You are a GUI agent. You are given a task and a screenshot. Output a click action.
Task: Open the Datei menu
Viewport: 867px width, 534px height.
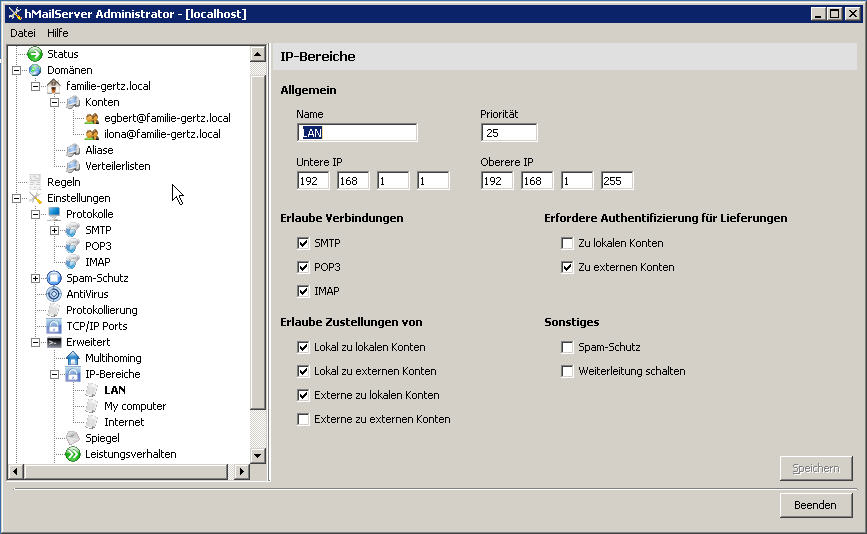[23, 33]
